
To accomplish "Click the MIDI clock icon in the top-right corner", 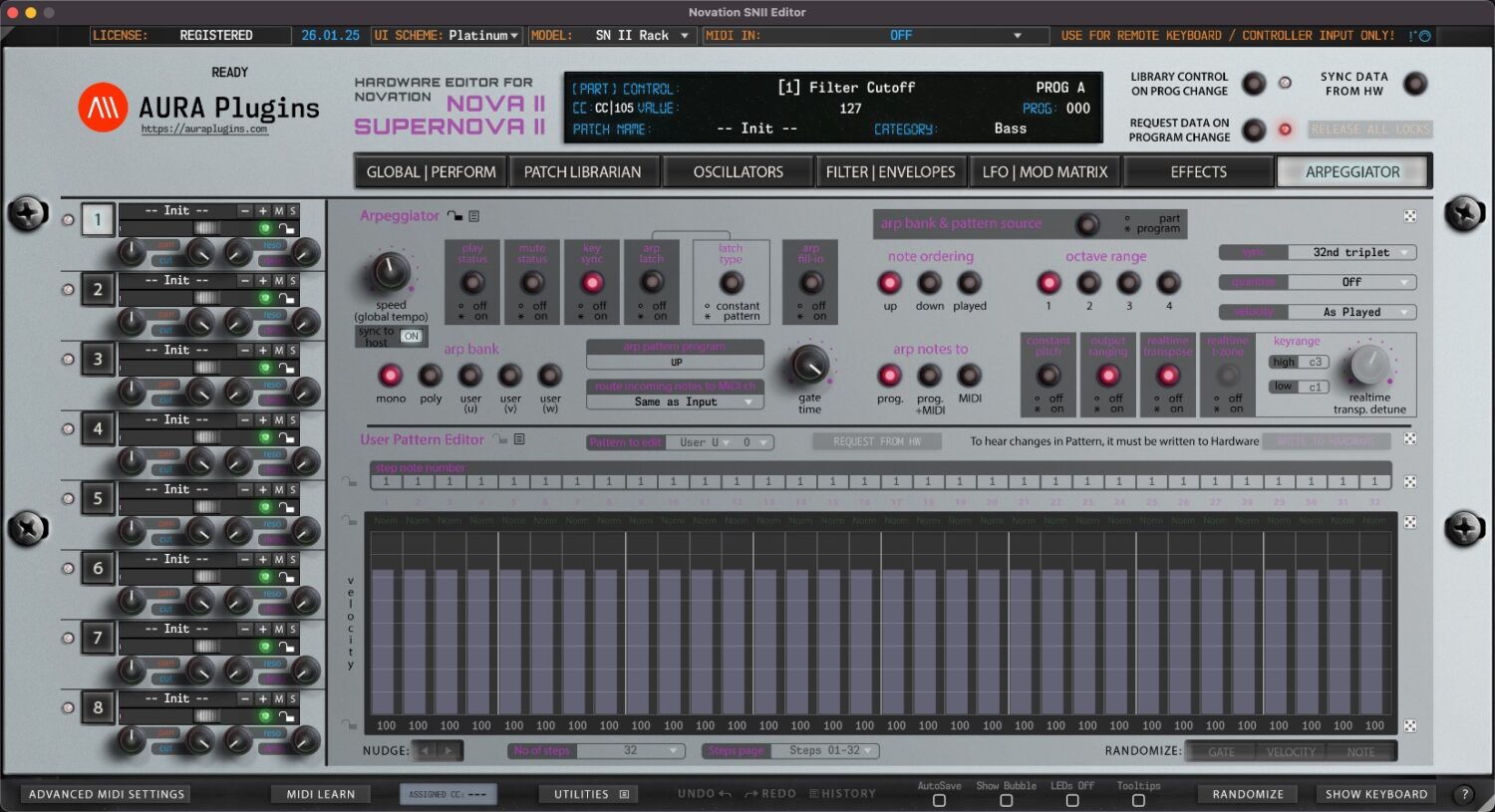I will pyautogui.click(x=1425, y=35).
